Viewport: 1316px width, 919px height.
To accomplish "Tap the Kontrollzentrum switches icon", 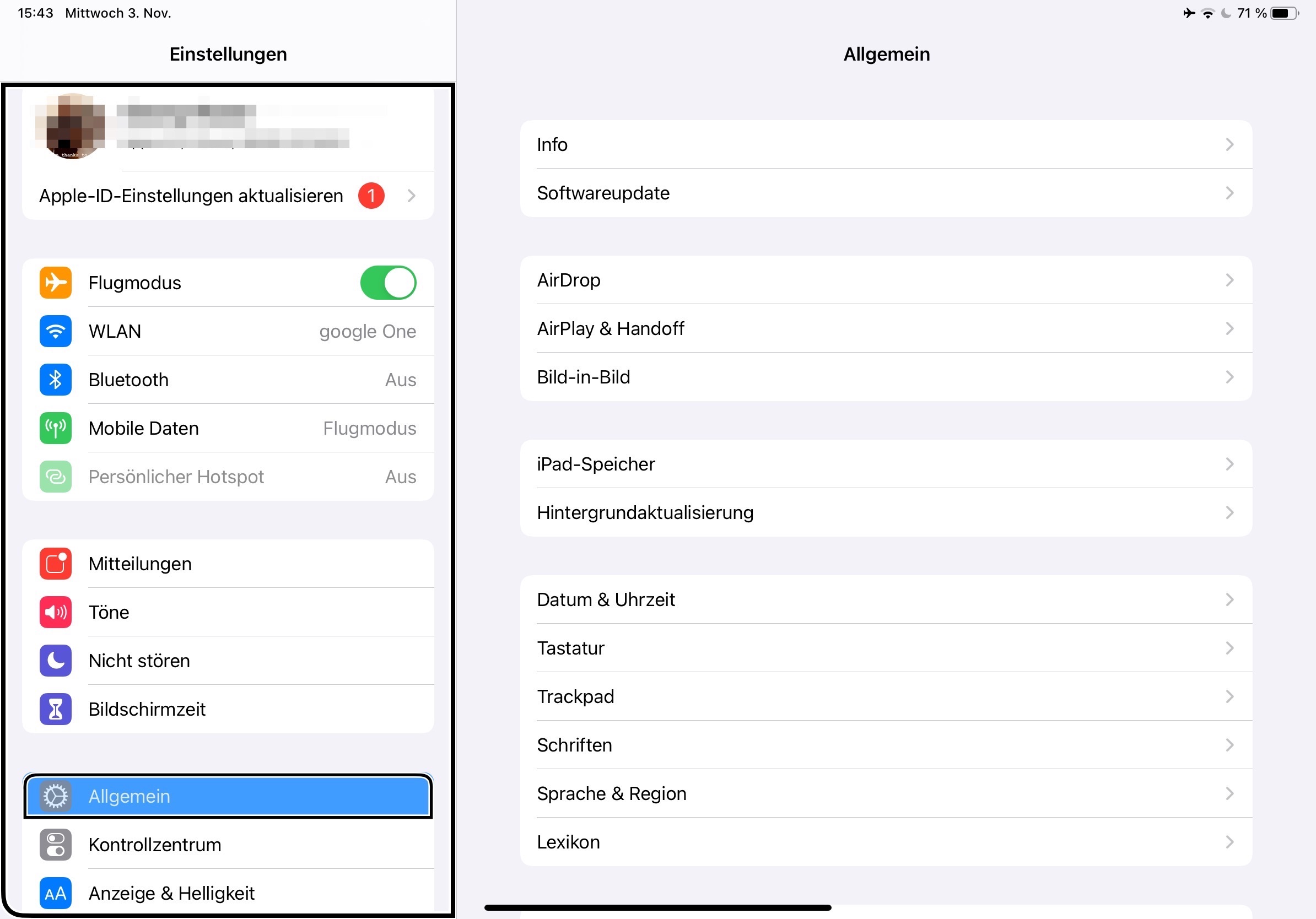I will (56, 845).
